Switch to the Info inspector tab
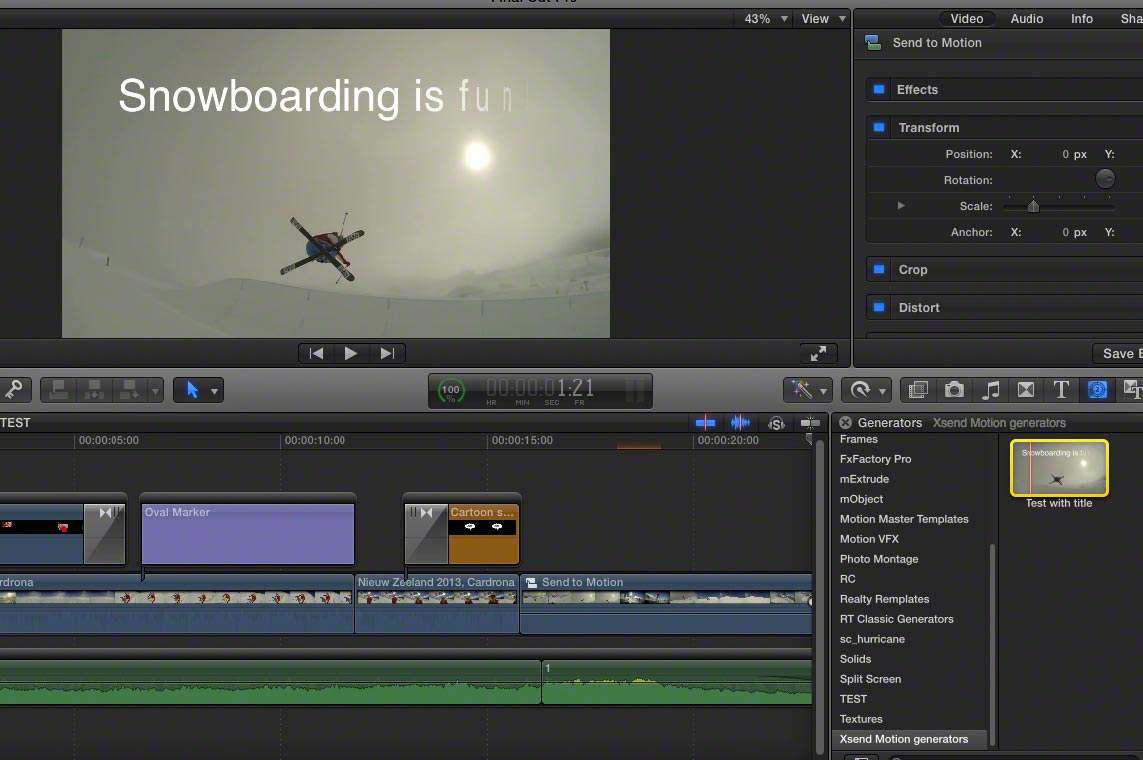The height and width of the screenshot is (760, 1143). (x=1082, y=18)
